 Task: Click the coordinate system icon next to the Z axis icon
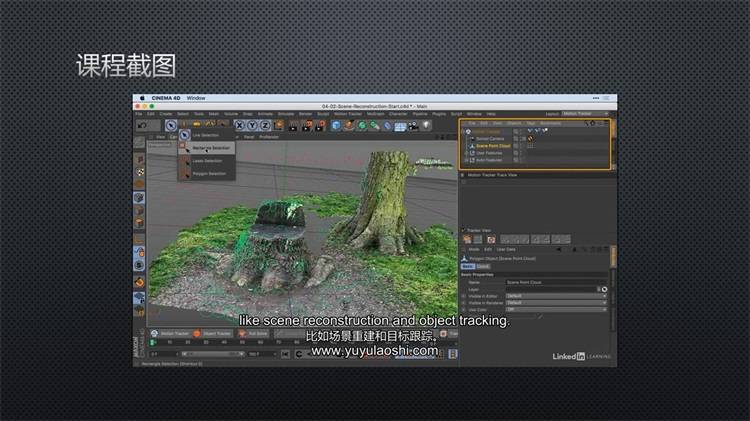[x=278, y=125]
